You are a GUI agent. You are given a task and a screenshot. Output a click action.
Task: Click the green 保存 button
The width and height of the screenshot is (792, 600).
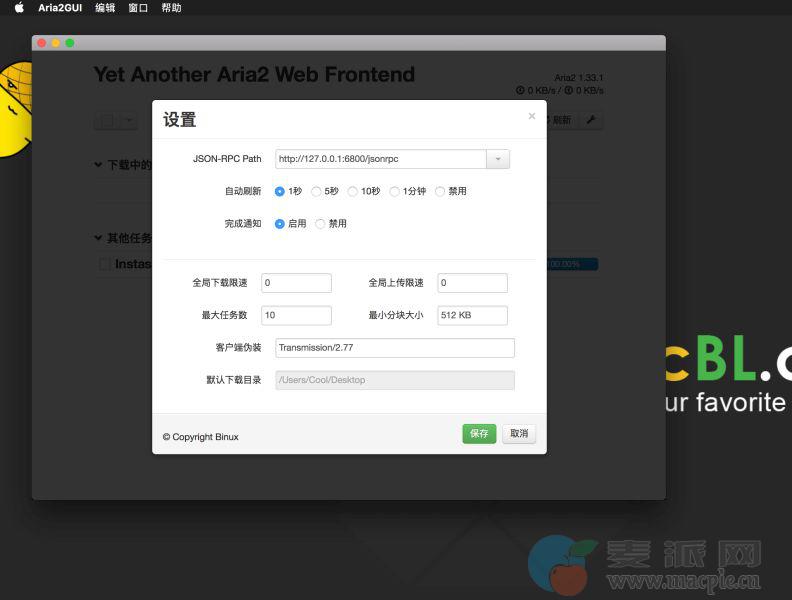479,434
